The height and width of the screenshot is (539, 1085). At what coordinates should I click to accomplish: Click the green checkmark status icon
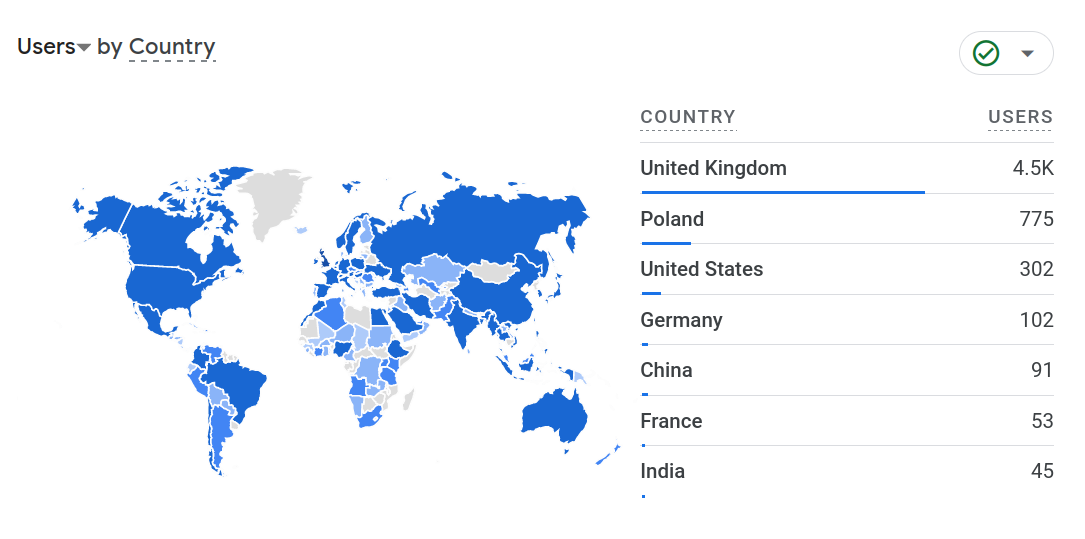[986, 53]
